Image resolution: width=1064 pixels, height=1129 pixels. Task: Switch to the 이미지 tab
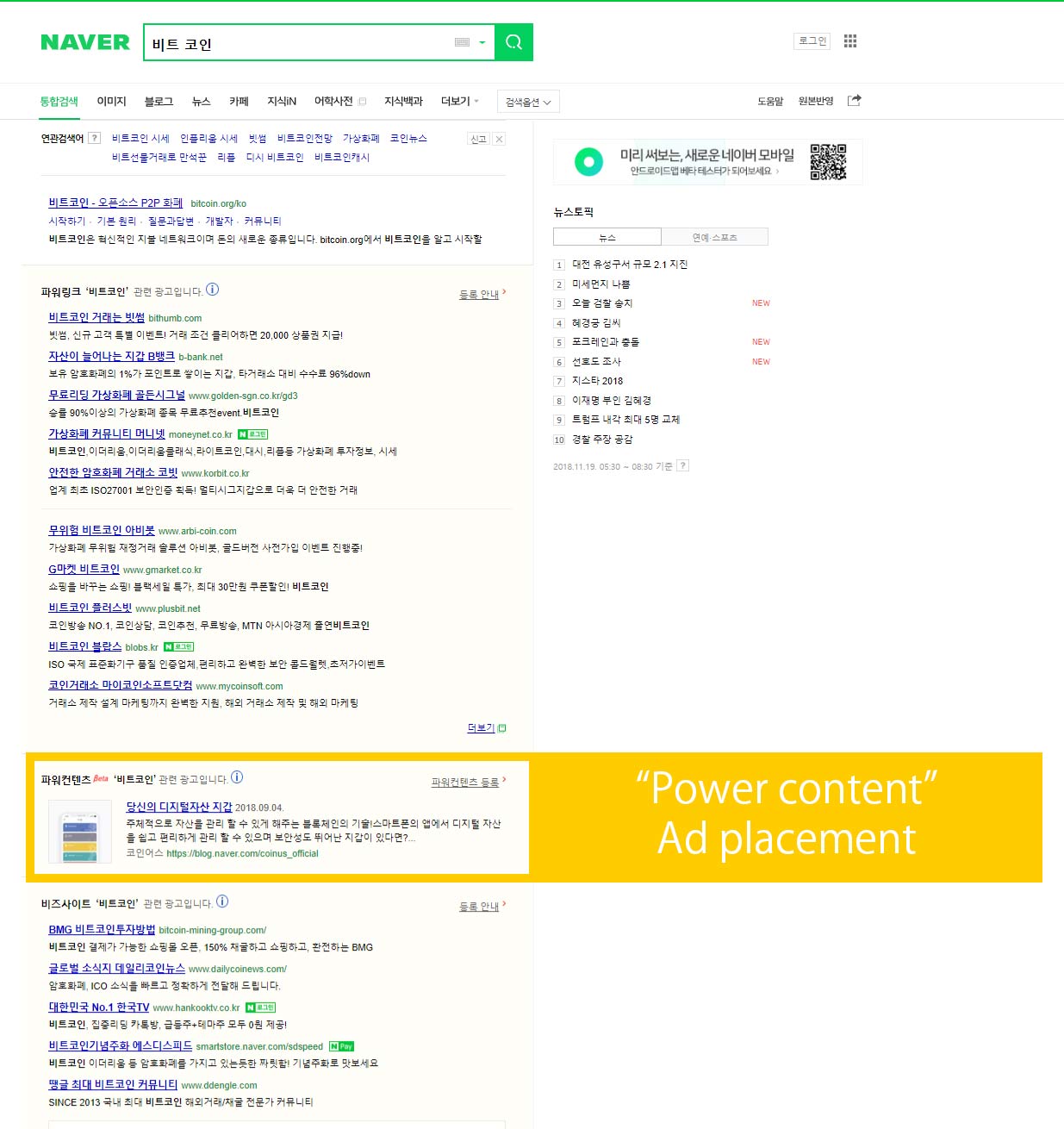coord(111,102)
